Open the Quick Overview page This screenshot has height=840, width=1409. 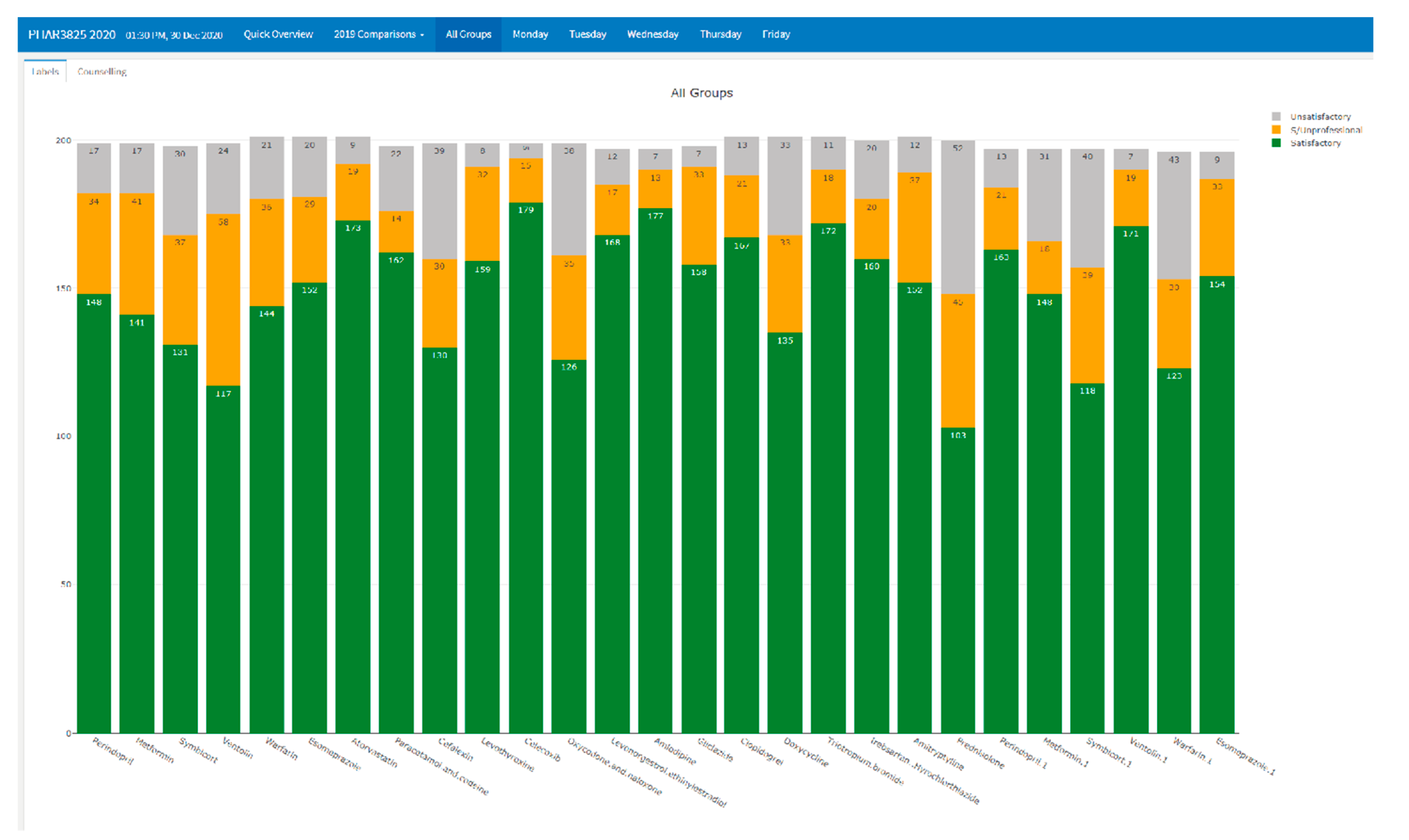tap(278, 35)
